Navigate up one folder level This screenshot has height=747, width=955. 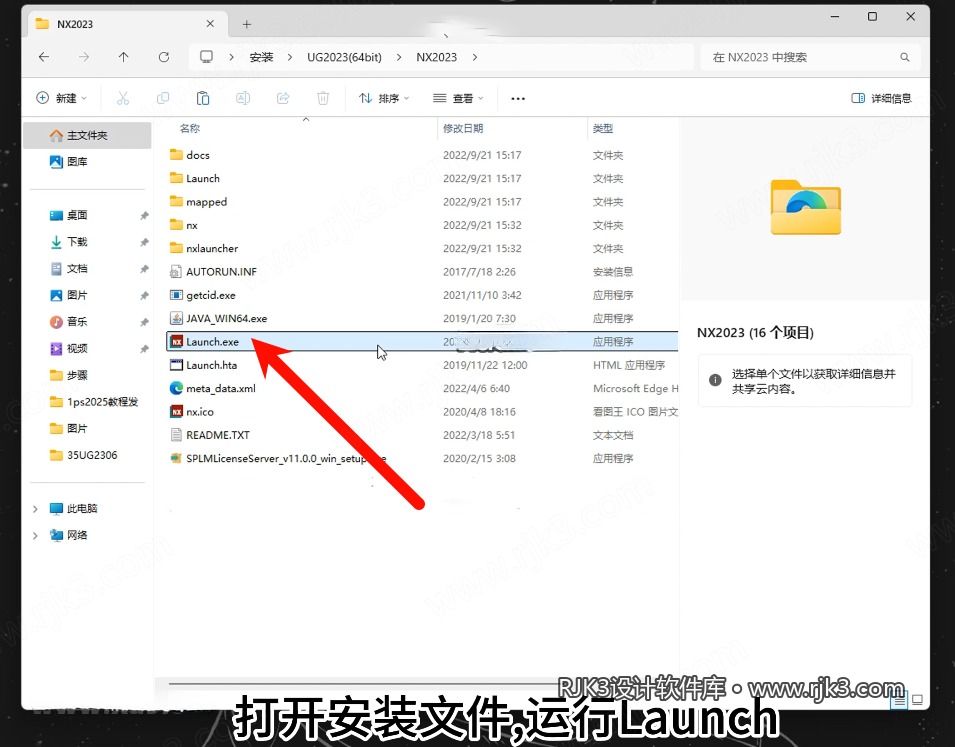(124, 57)
